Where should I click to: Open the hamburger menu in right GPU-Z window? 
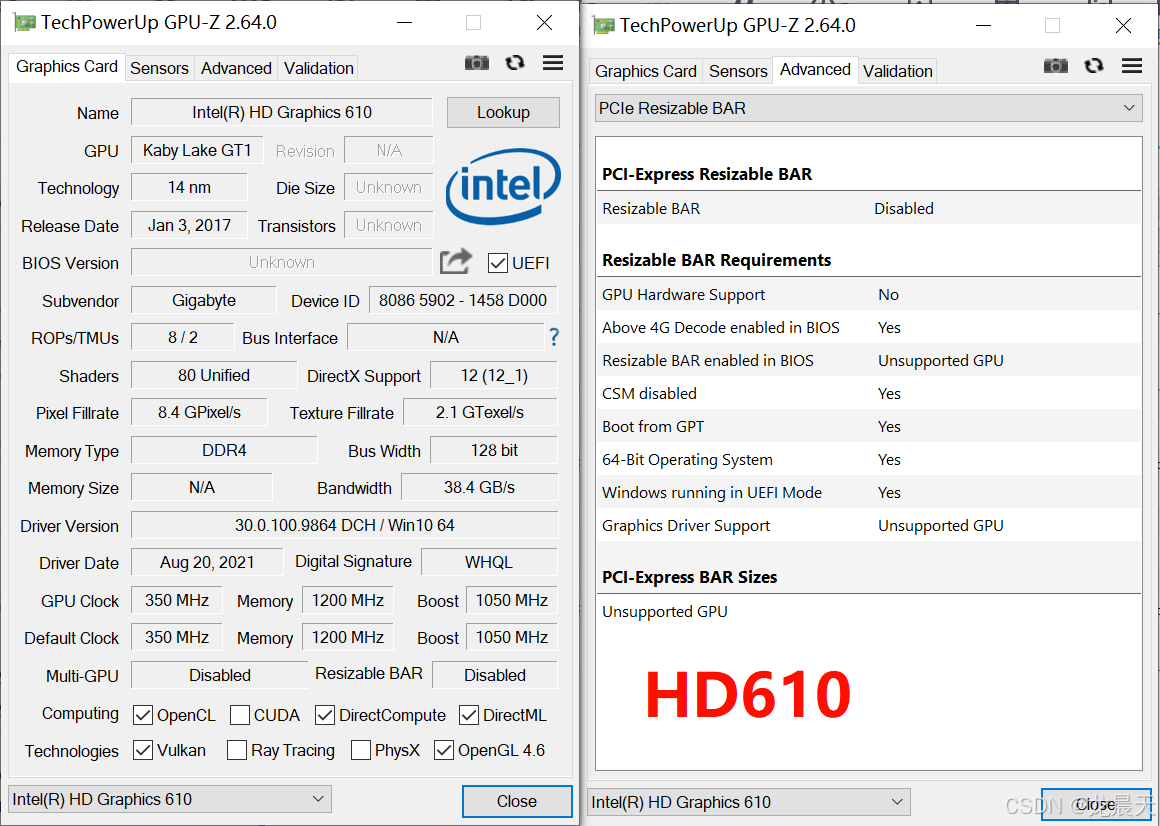coord(1132,66)
